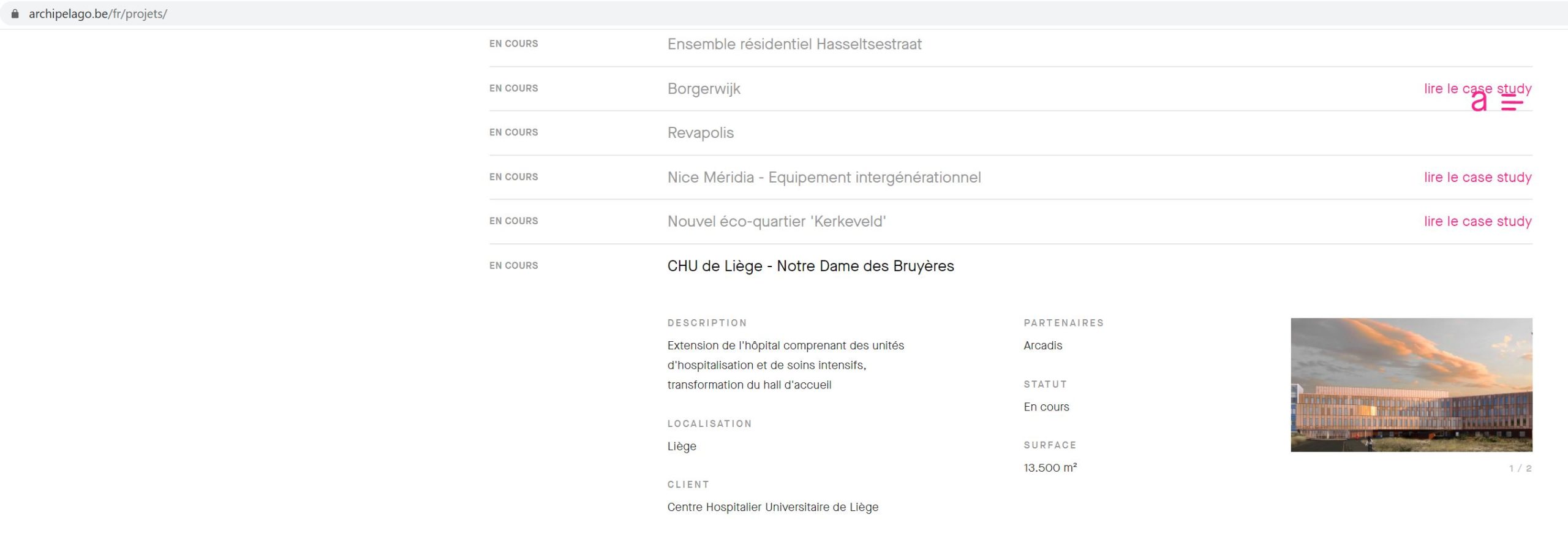The height and width of the screenshot is (544, 1568).
Task: Expand Nouvel éco-quartier 'Kerkeveld' project
Action: 776,222
